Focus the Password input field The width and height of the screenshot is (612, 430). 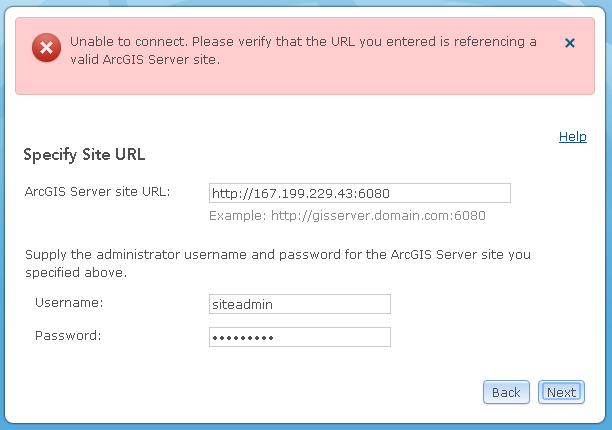[300, 337]
